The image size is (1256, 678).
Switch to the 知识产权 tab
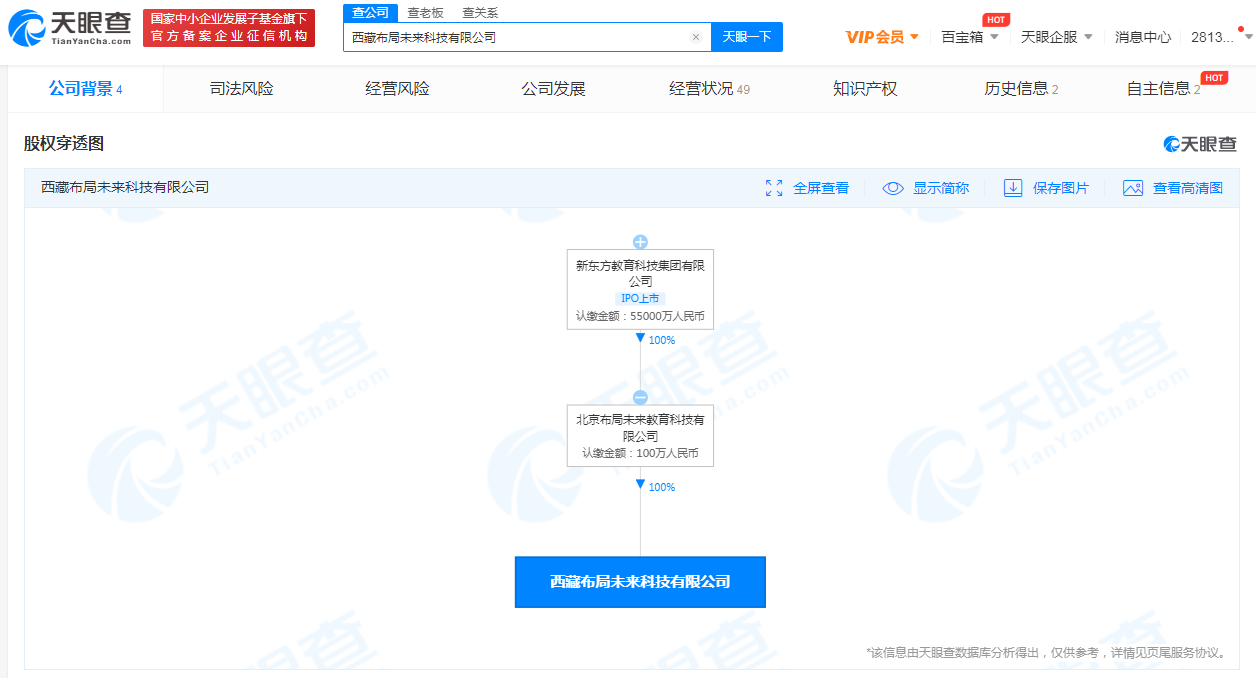pos(865,89)
